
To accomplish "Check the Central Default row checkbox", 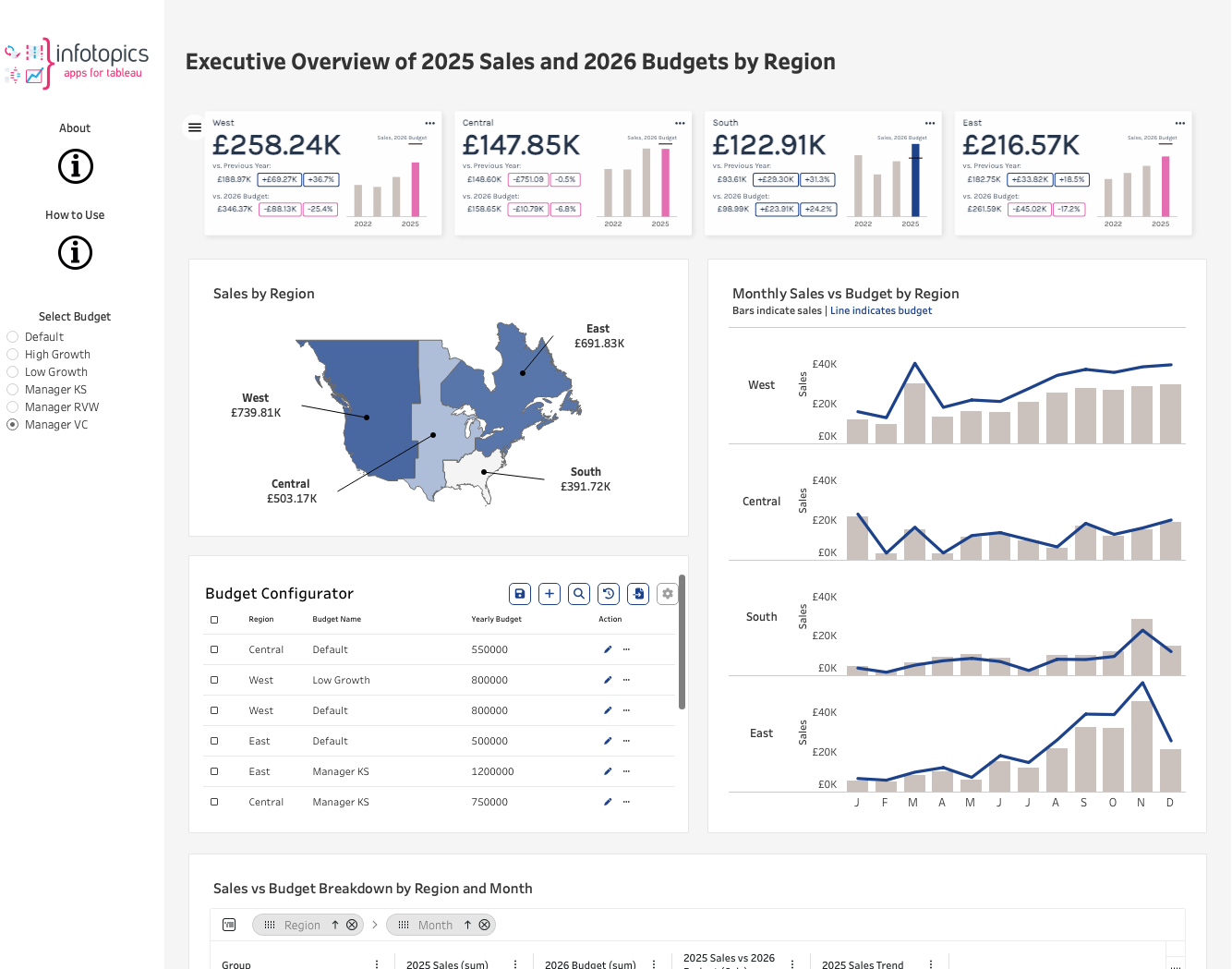I will [214, 650].
